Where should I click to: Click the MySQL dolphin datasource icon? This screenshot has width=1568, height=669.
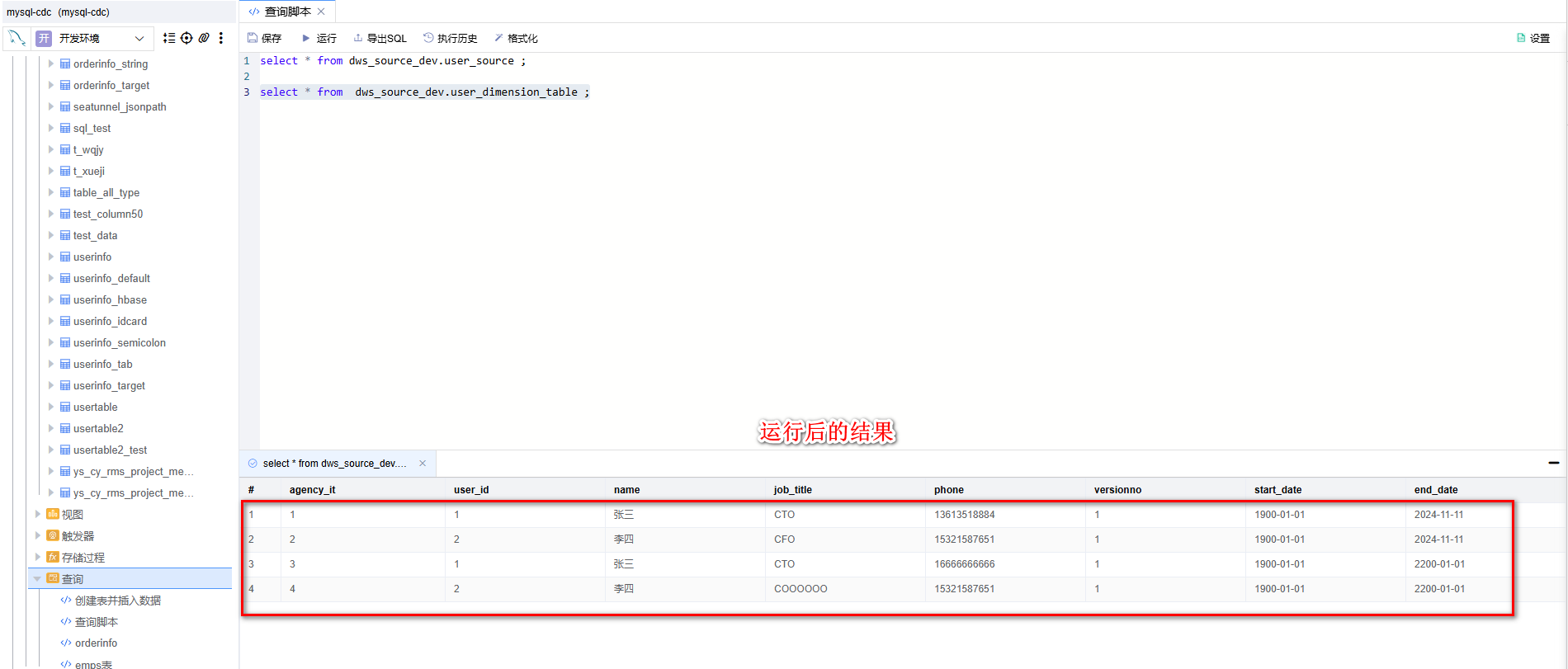17,38
